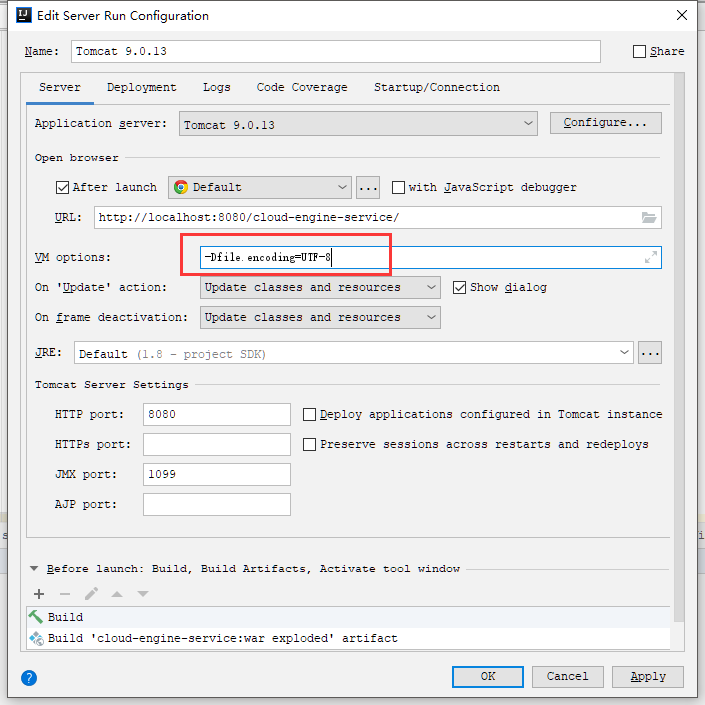Click the HTTP port field showing 8080
The width and height of the screenshot is (705, 705).
pos(217,414)
